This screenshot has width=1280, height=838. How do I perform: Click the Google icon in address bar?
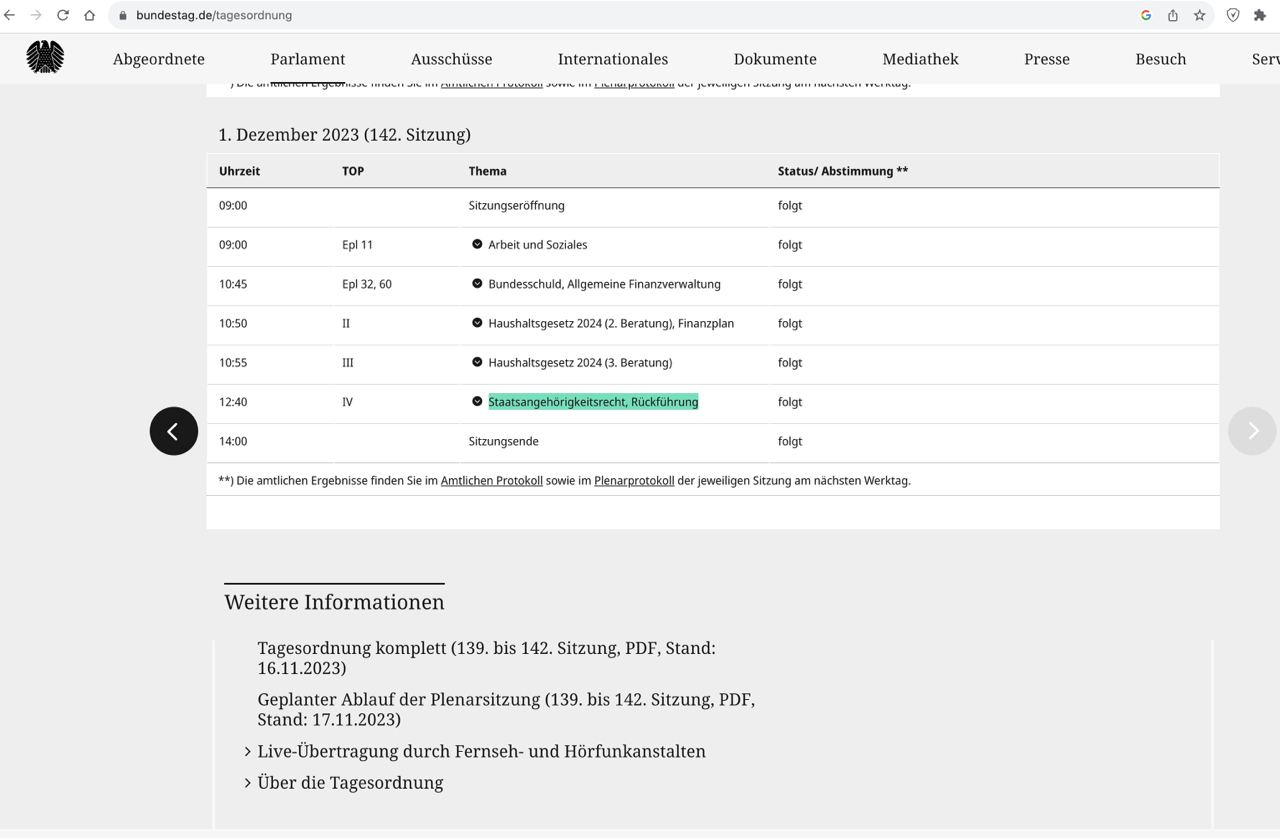[x=1146, y=15]
